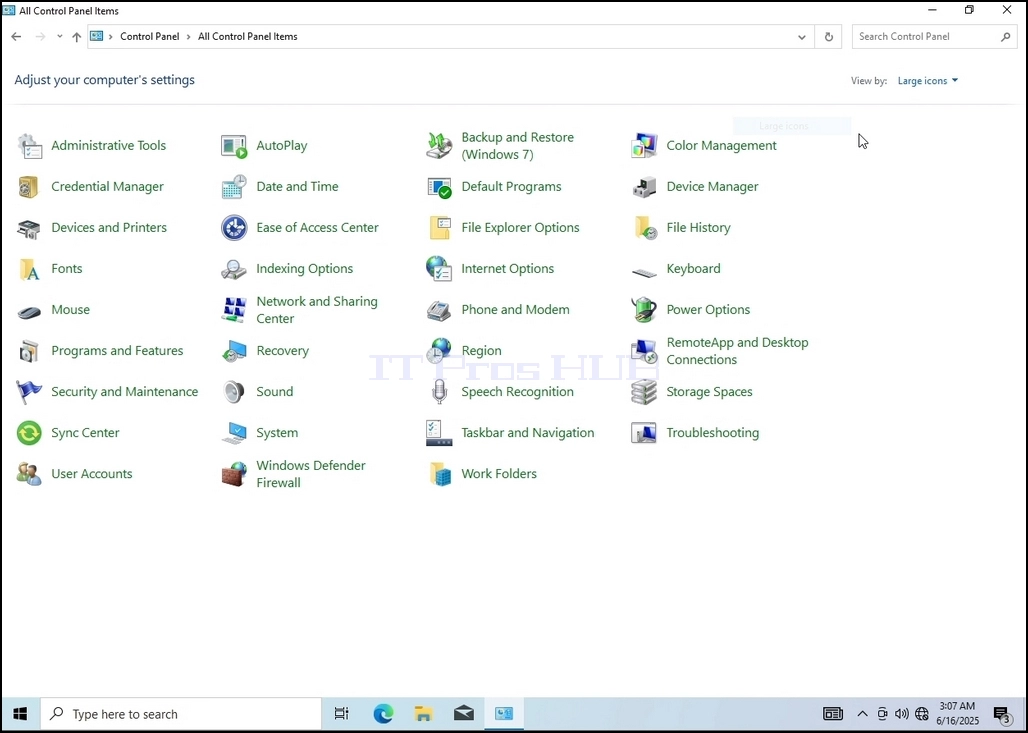Image resolution: width=1028 pixels, height=733 pixels.
Task: Open Task View from the taskbar
Action: [342, 714]
